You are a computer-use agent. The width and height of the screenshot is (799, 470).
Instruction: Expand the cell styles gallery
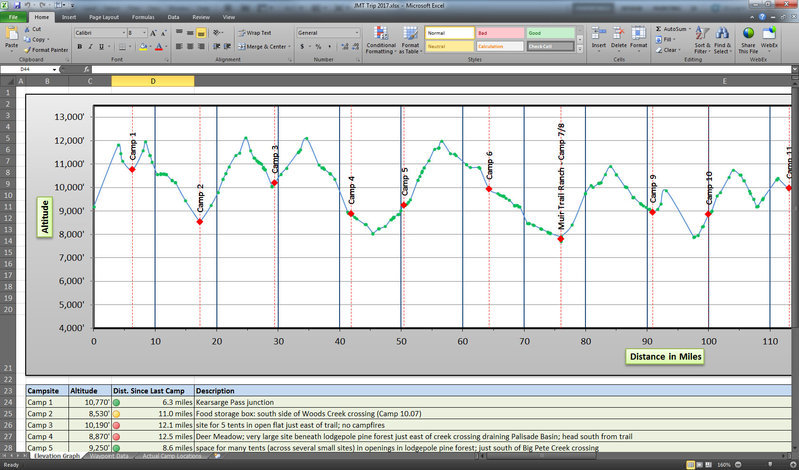[x=579, y=49]
